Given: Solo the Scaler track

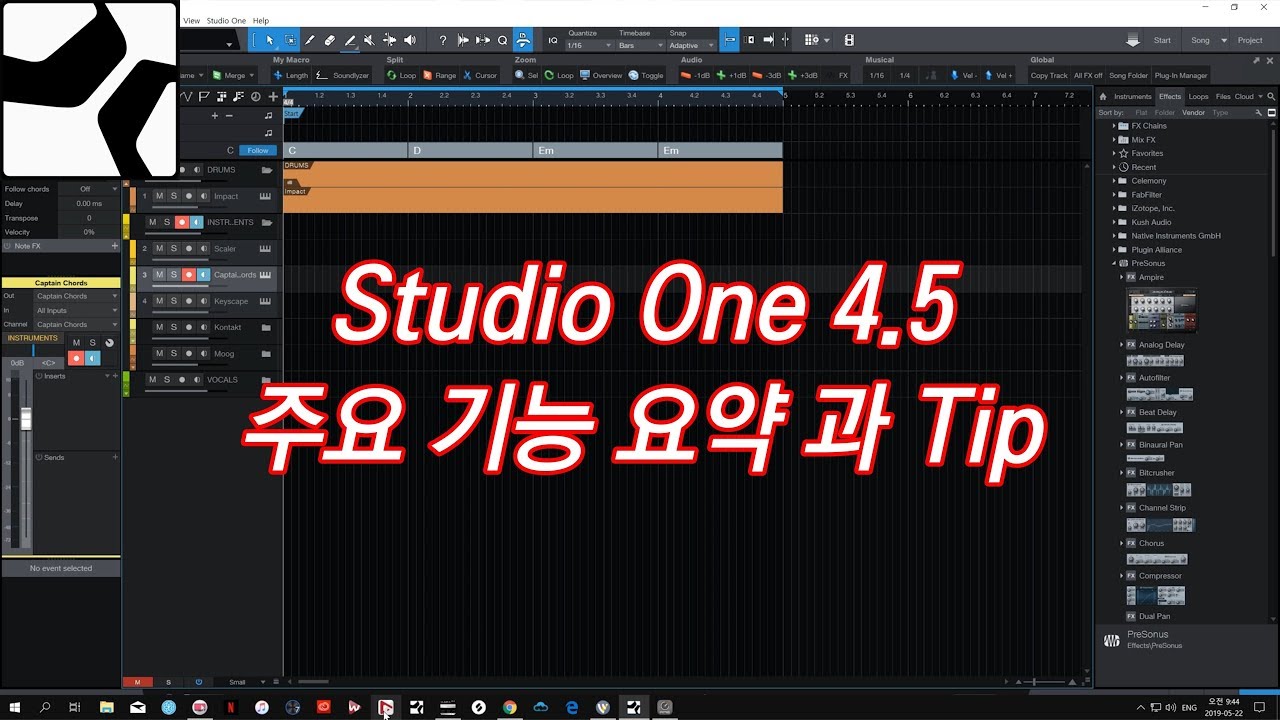Looking at the screenshot, I should pos(174,249).
